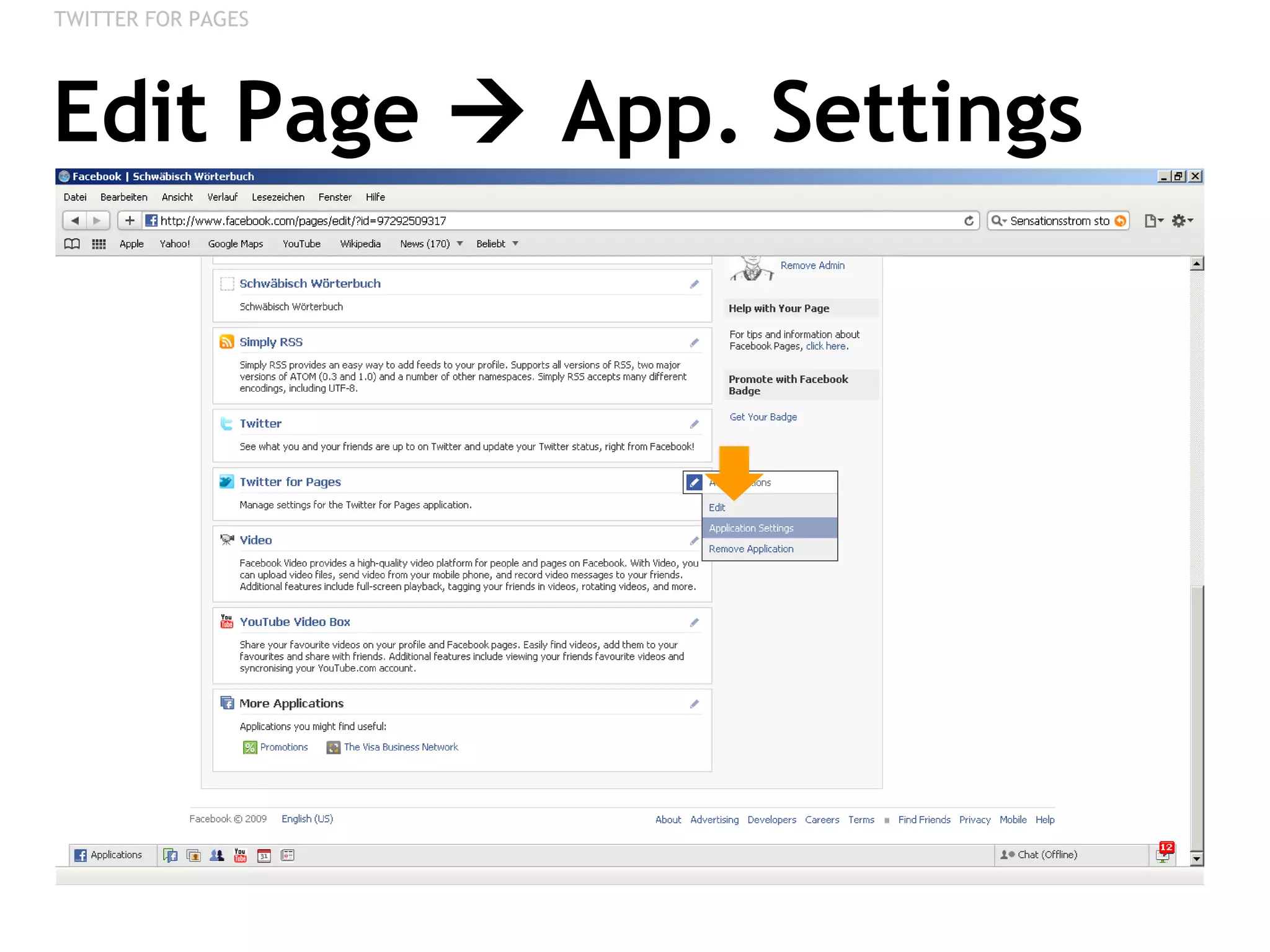Choose Remove Application in popup menu
The image size is (1270, 952).
pos(770,549)
